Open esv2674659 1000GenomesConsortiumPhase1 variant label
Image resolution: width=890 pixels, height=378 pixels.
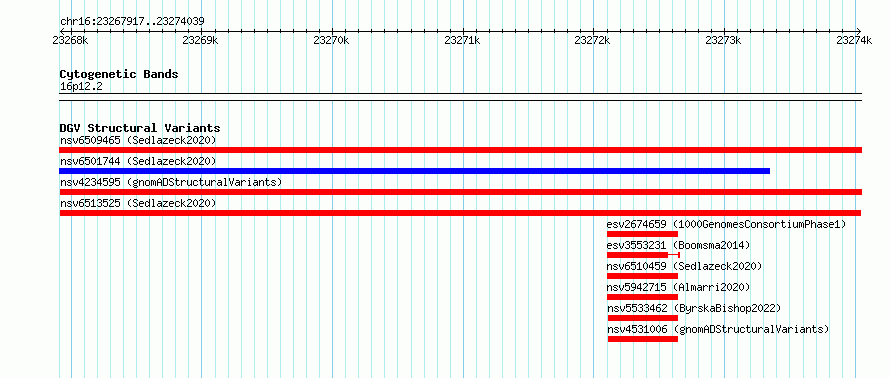(x=726, y=224)
